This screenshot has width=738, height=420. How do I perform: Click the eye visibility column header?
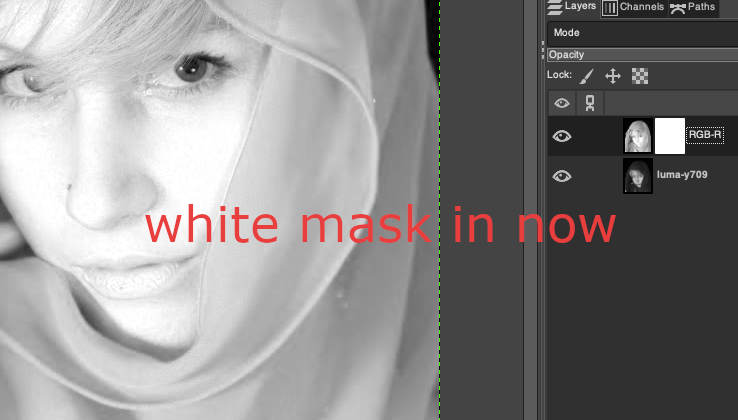point(562,103)
